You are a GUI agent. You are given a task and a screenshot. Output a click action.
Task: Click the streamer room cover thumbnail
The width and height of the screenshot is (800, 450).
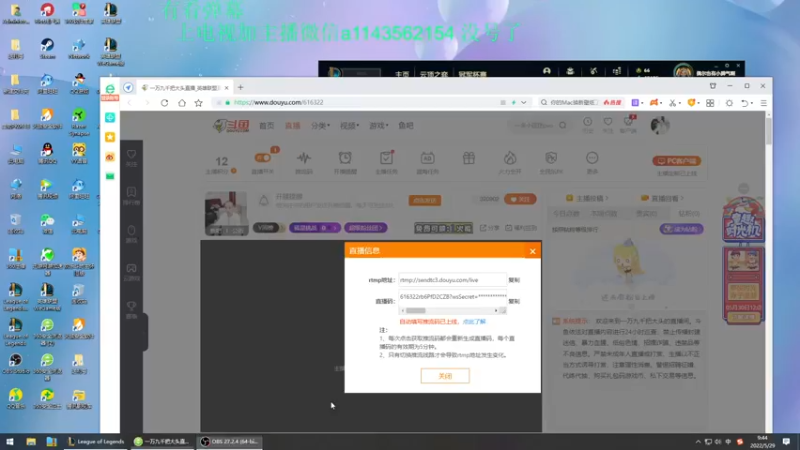[x=226, y=213]
